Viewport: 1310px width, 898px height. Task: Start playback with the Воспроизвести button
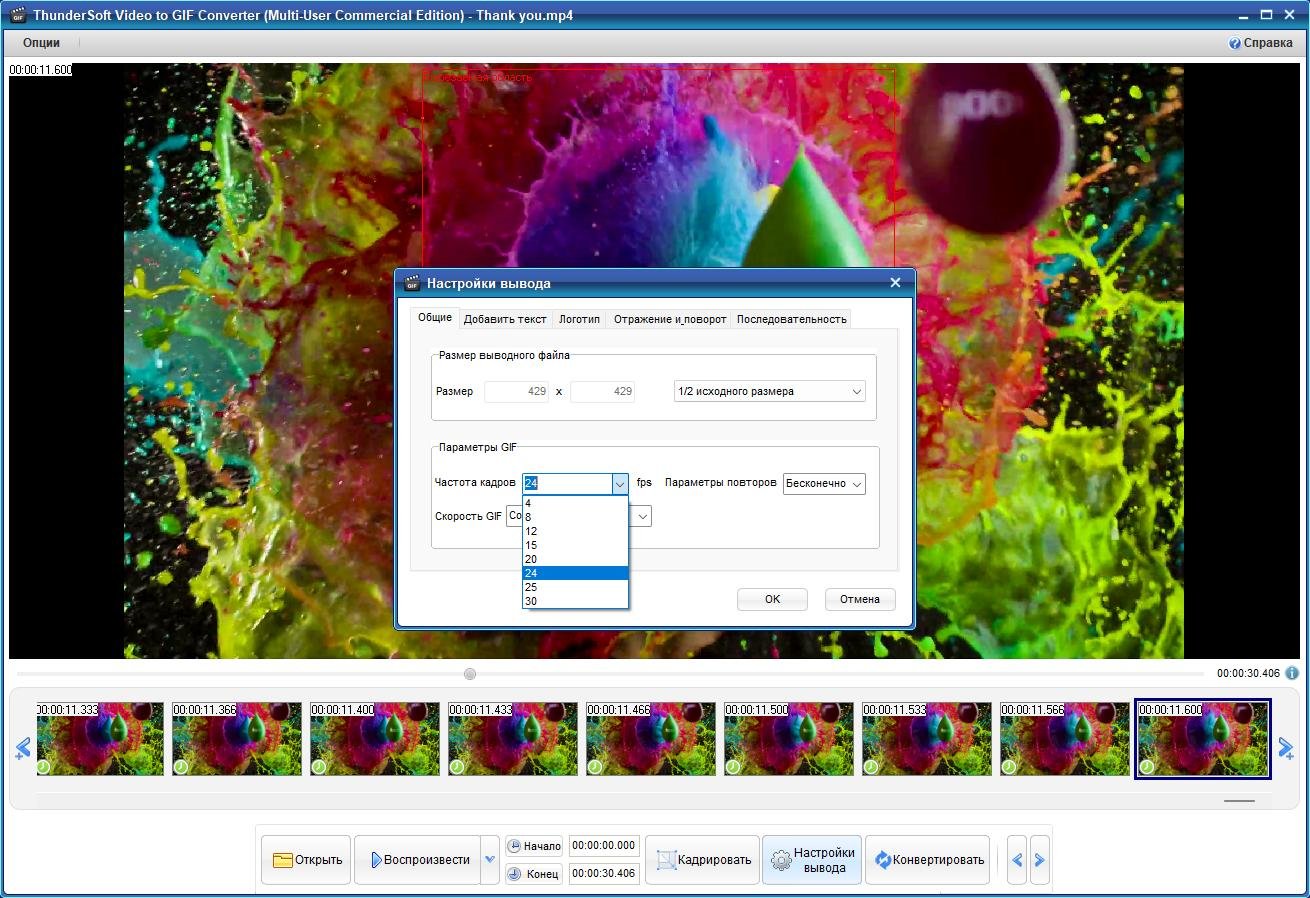(417, 860)
